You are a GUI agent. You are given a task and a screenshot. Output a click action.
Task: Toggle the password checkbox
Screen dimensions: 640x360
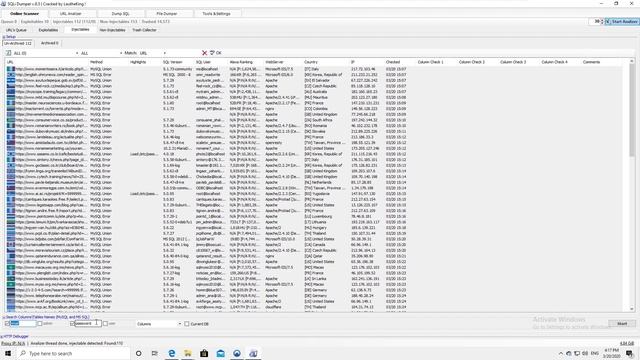72,324
